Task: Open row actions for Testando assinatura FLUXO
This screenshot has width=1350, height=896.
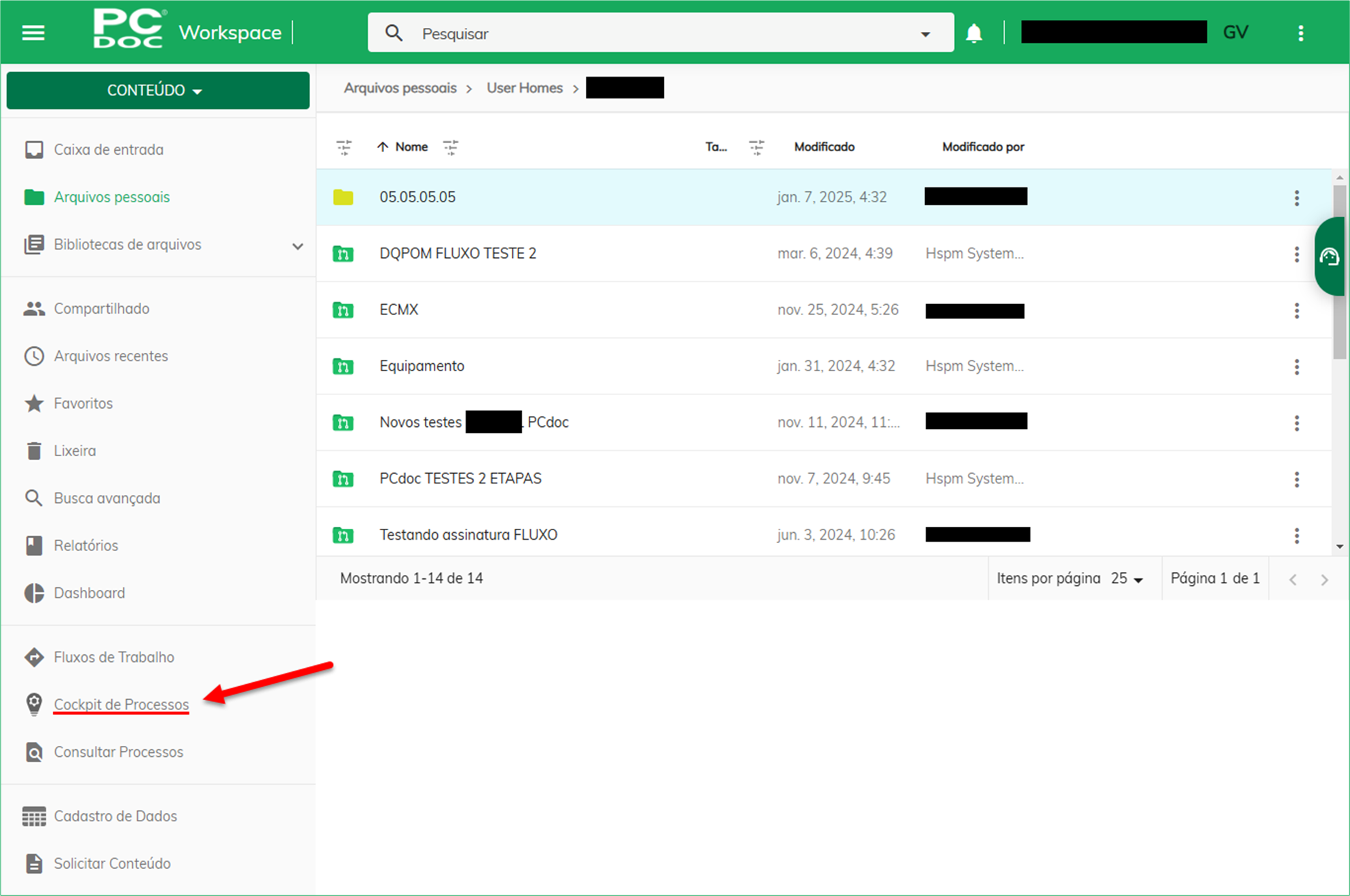Action: 1296,536
